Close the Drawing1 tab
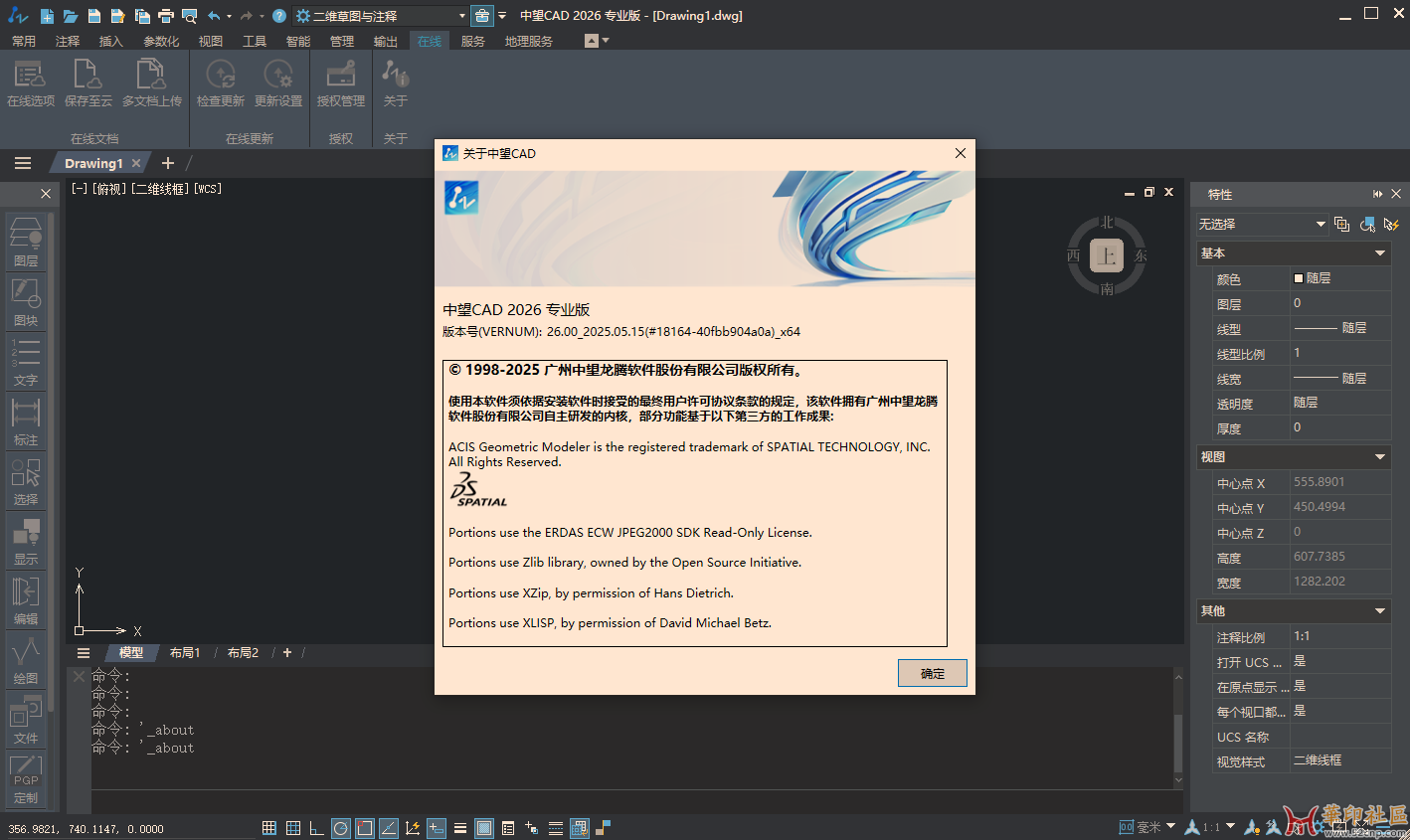Screen dimensions: 1410x840 point(136,163)
